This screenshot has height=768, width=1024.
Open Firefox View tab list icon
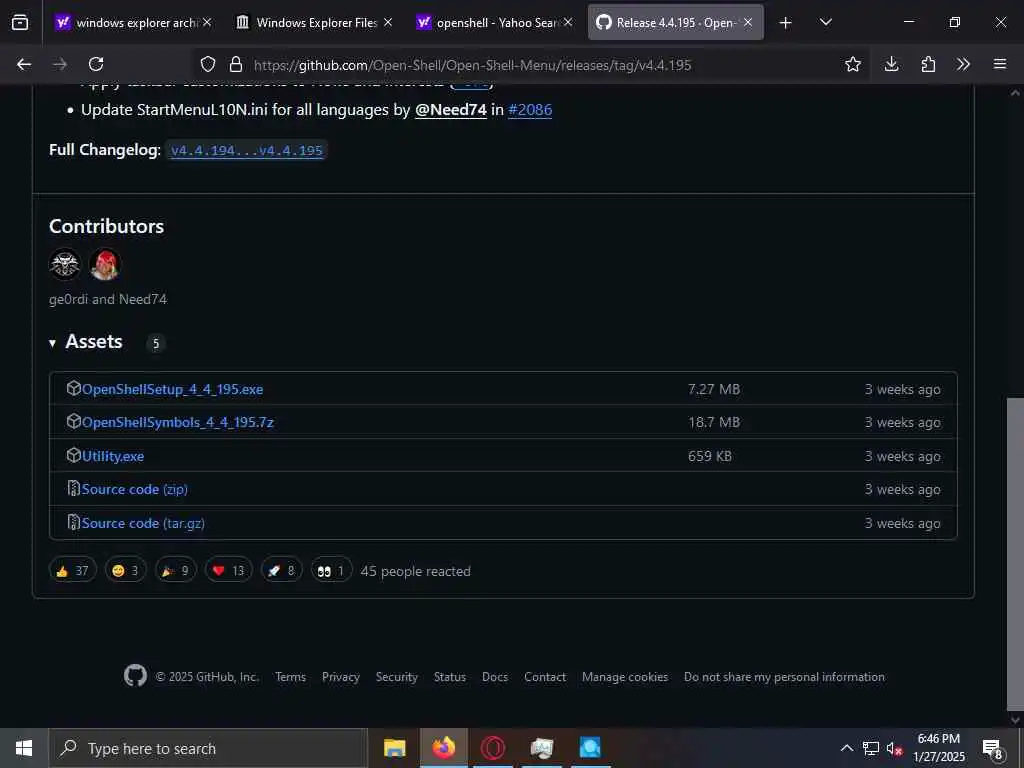pos(20,22)
